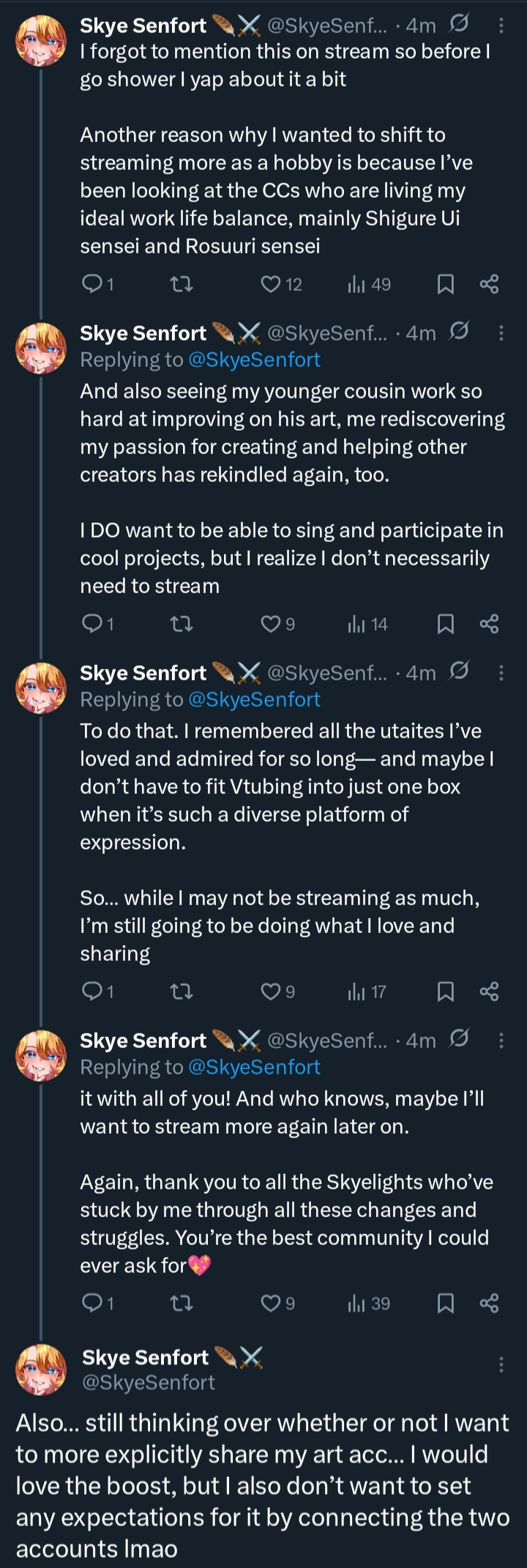Like the tweet with 12 likes

[x=272, y=284]
